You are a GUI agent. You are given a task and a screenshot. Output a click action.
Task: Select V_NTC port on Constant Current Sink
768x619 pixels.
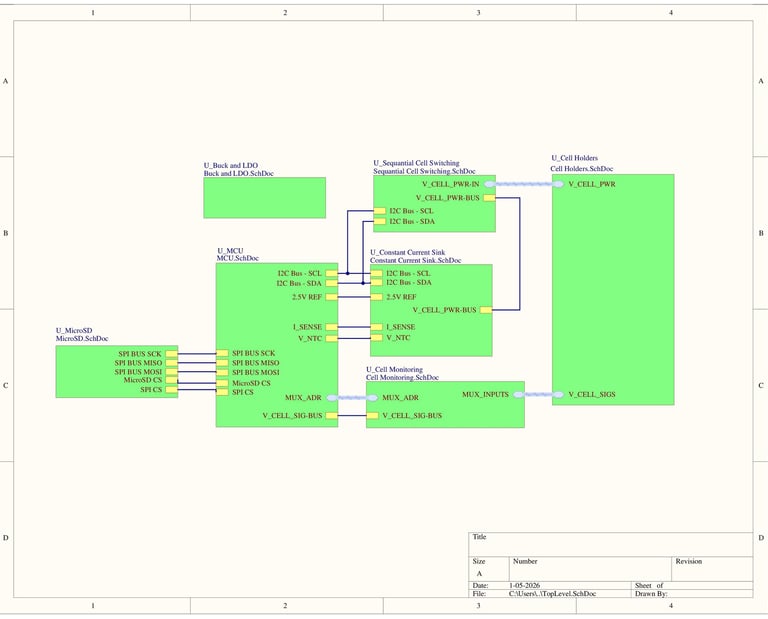tap(377, 338)
